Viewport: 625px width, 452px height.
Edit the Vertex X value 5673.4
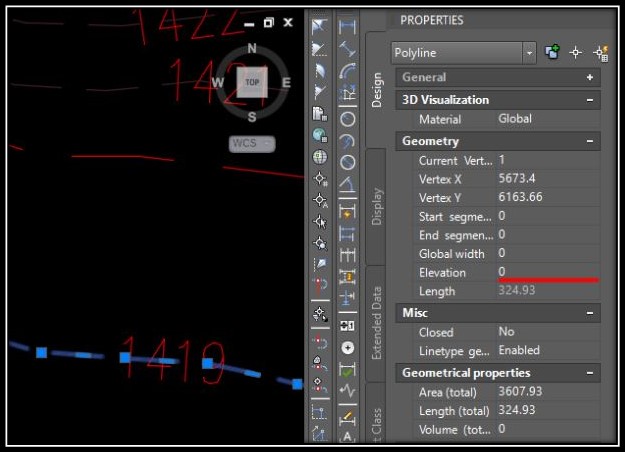point(548,179)
